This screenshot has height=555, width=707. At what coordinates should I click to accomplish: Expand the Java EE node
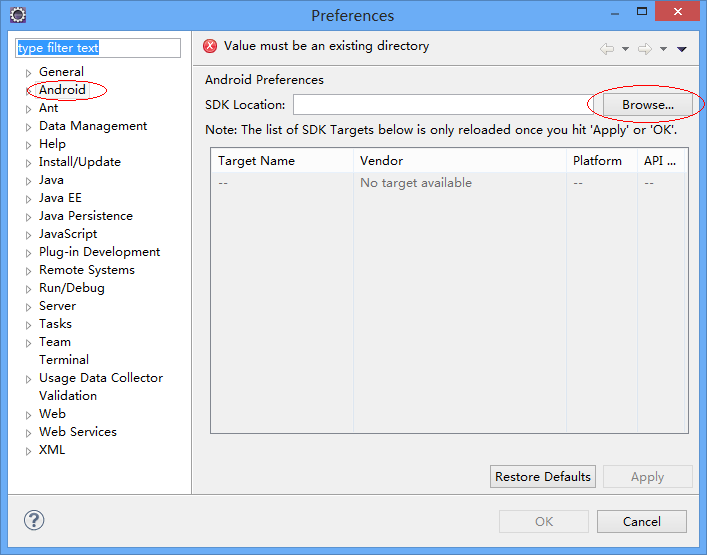coord(28,199)
